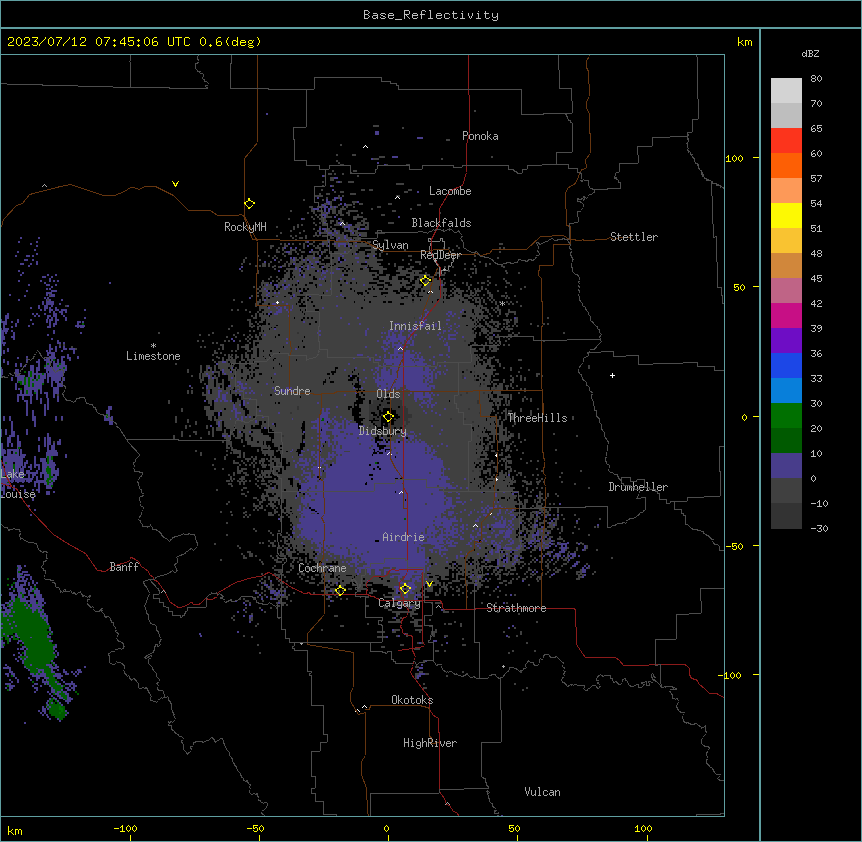
Task: Click the yellow diamond marker above RockyMH
Action: point(249,204)
